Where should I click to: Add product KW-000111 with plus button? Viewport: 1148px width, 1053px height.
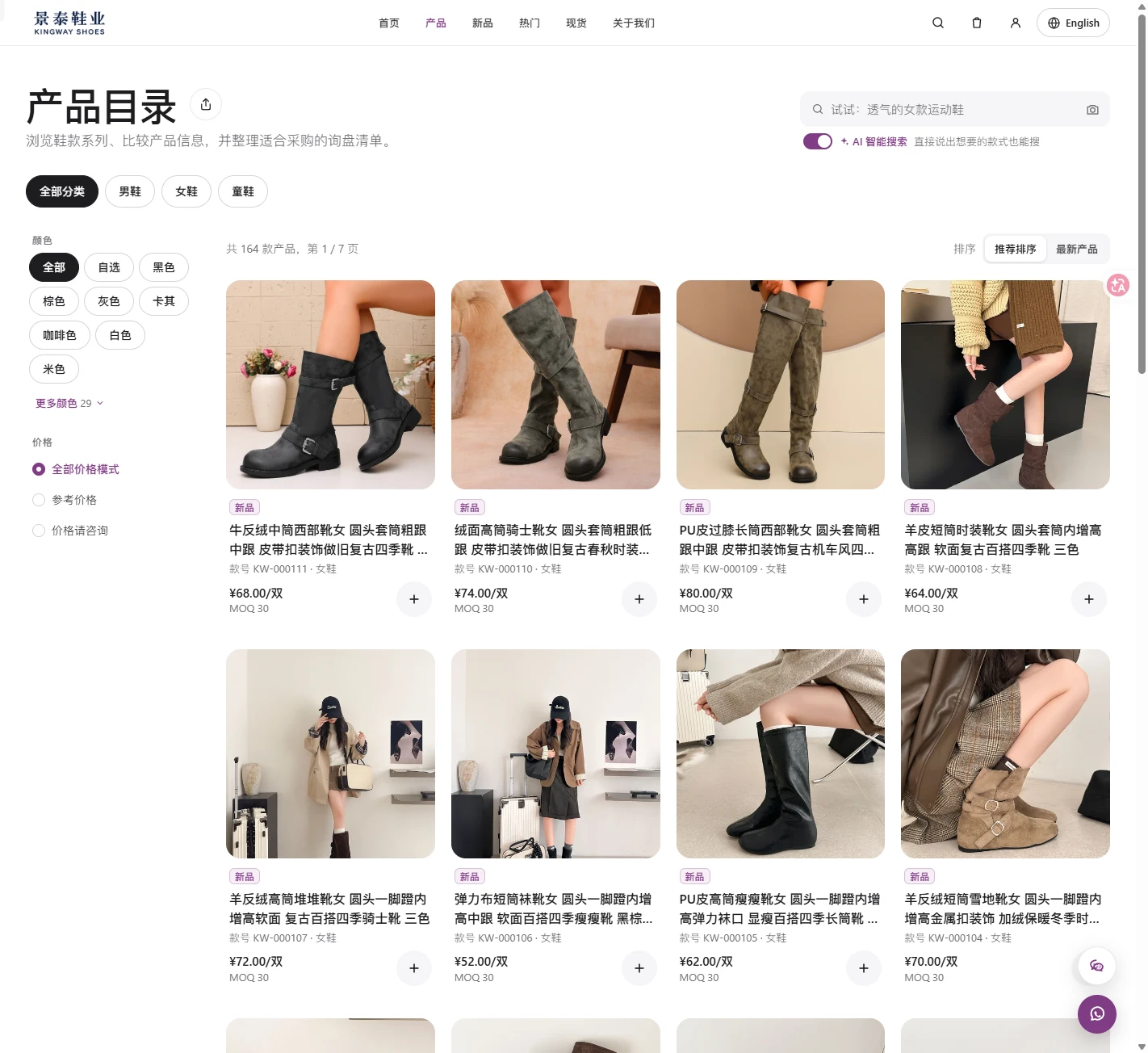click(414, 599)
